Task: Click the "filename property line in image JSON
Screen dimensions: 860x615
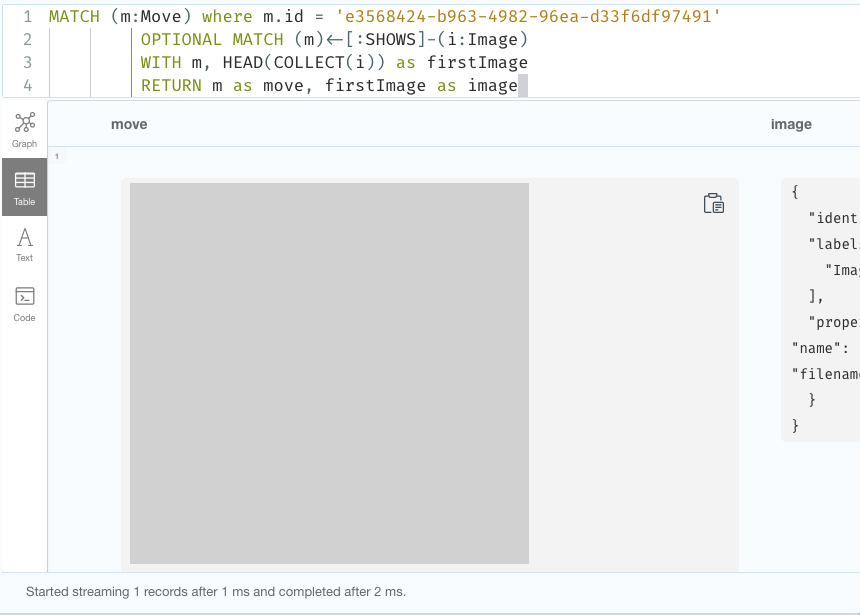Action: (x=825, y=374)
